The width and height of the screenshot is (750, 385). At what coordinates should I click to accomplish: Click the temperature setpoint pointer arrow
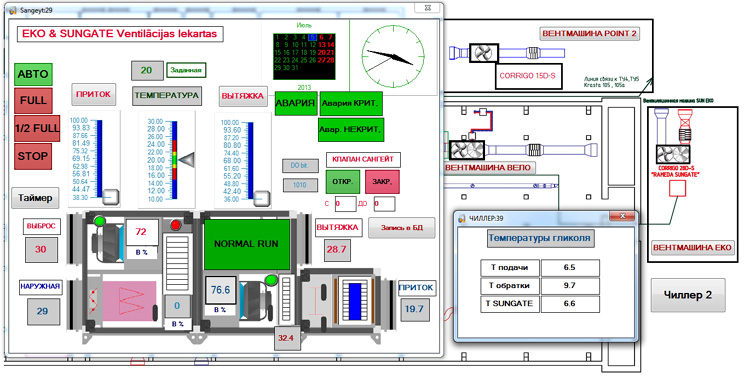coord(187,160)
